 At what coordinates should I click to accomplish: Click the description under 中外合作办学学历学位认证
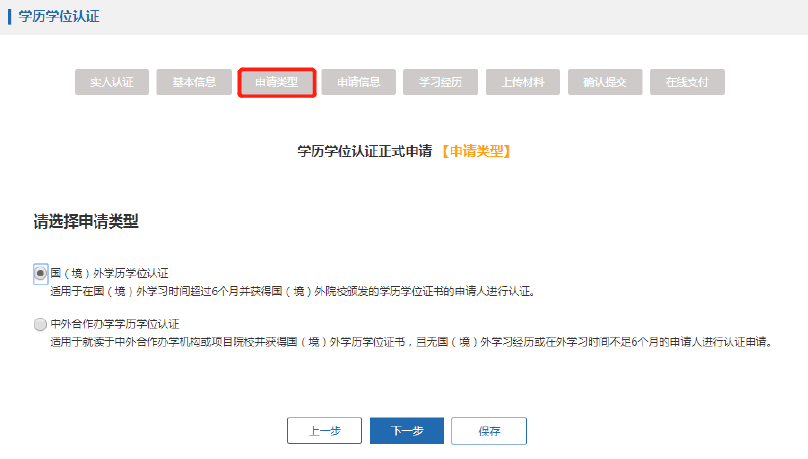click(x=410, y=342)
